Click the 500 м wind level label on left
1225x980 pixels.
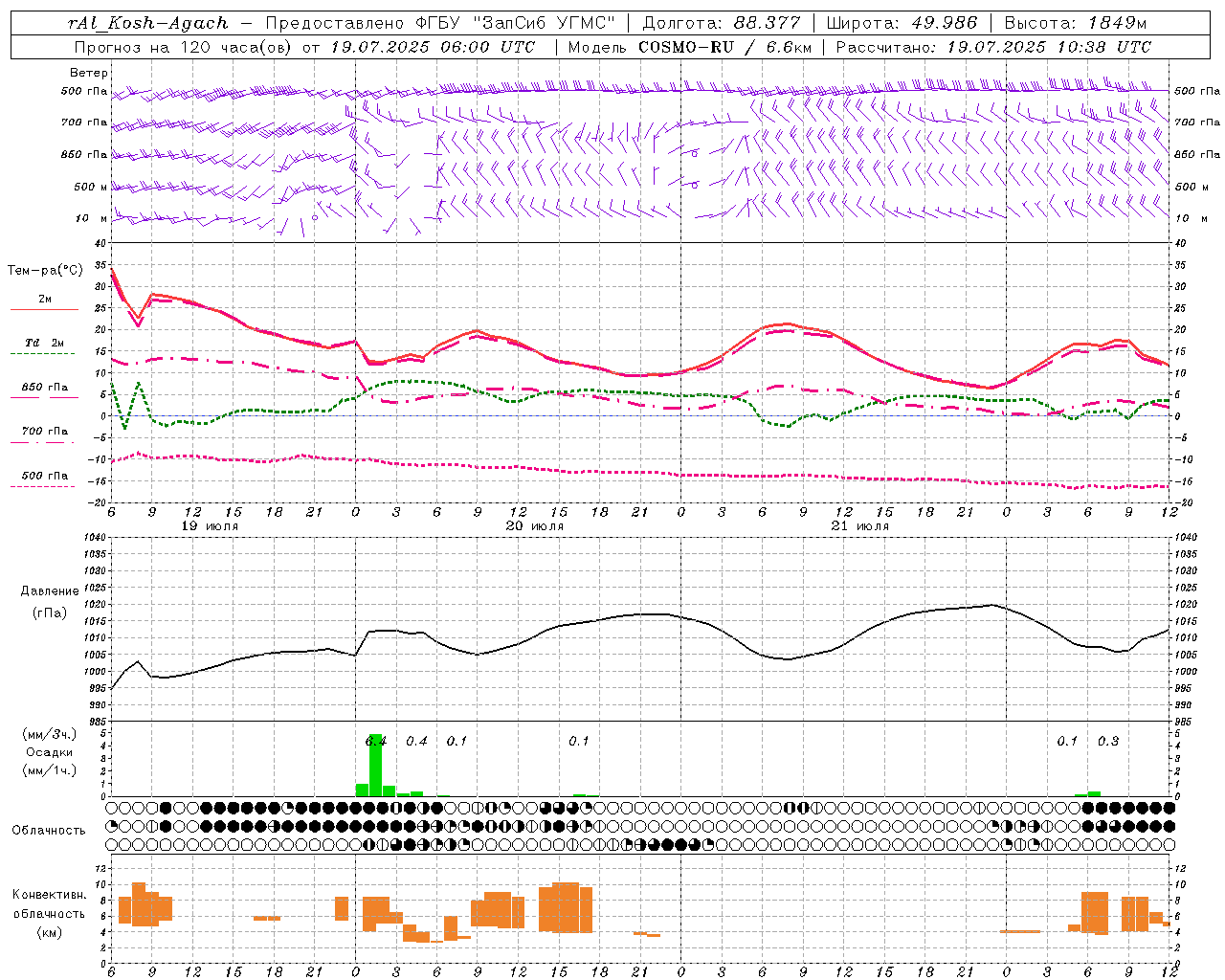91,187
